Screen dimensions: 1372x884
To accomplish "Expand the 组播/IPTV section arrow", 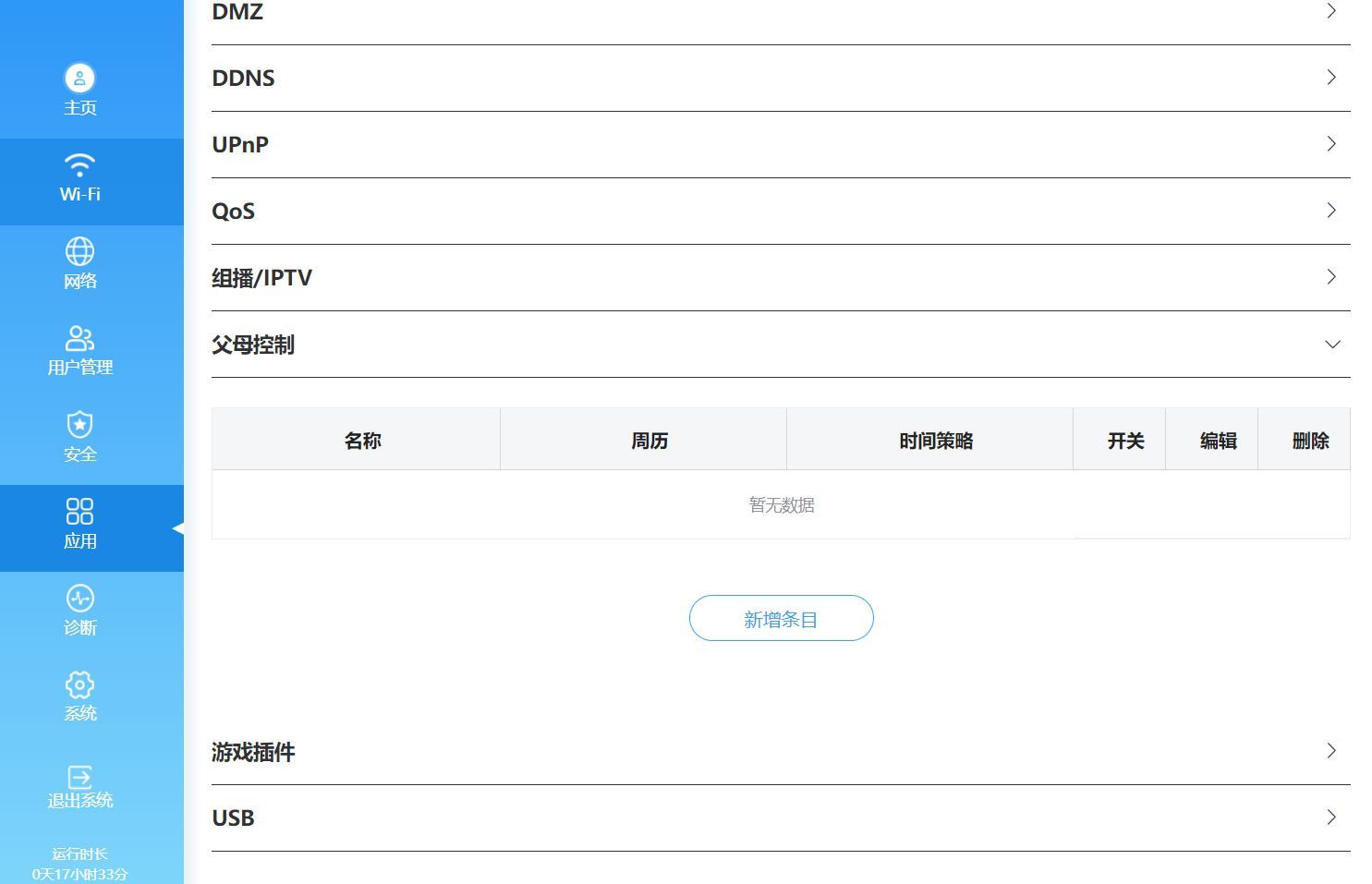I will pyautogui.click(x=1331, y=277).
